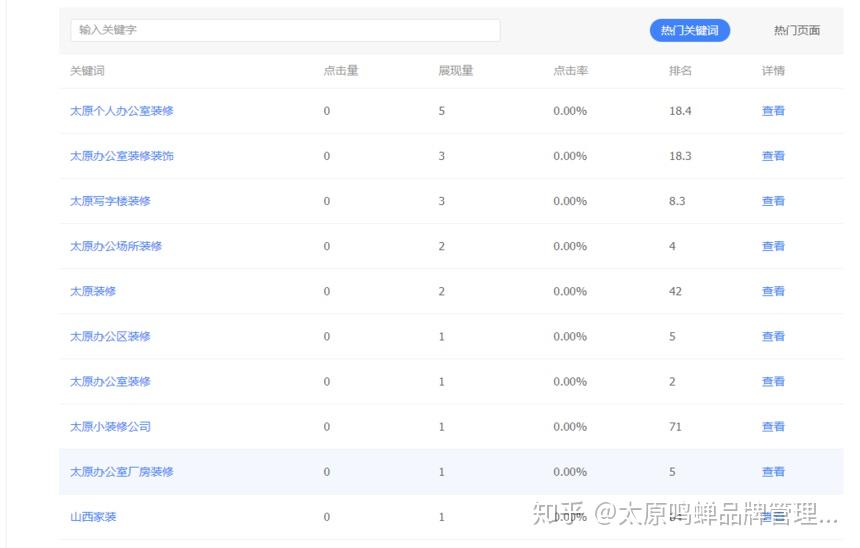Open keyword link 太原个人办公室装修
Screen dimensions: 860x548
click(122, 111)
